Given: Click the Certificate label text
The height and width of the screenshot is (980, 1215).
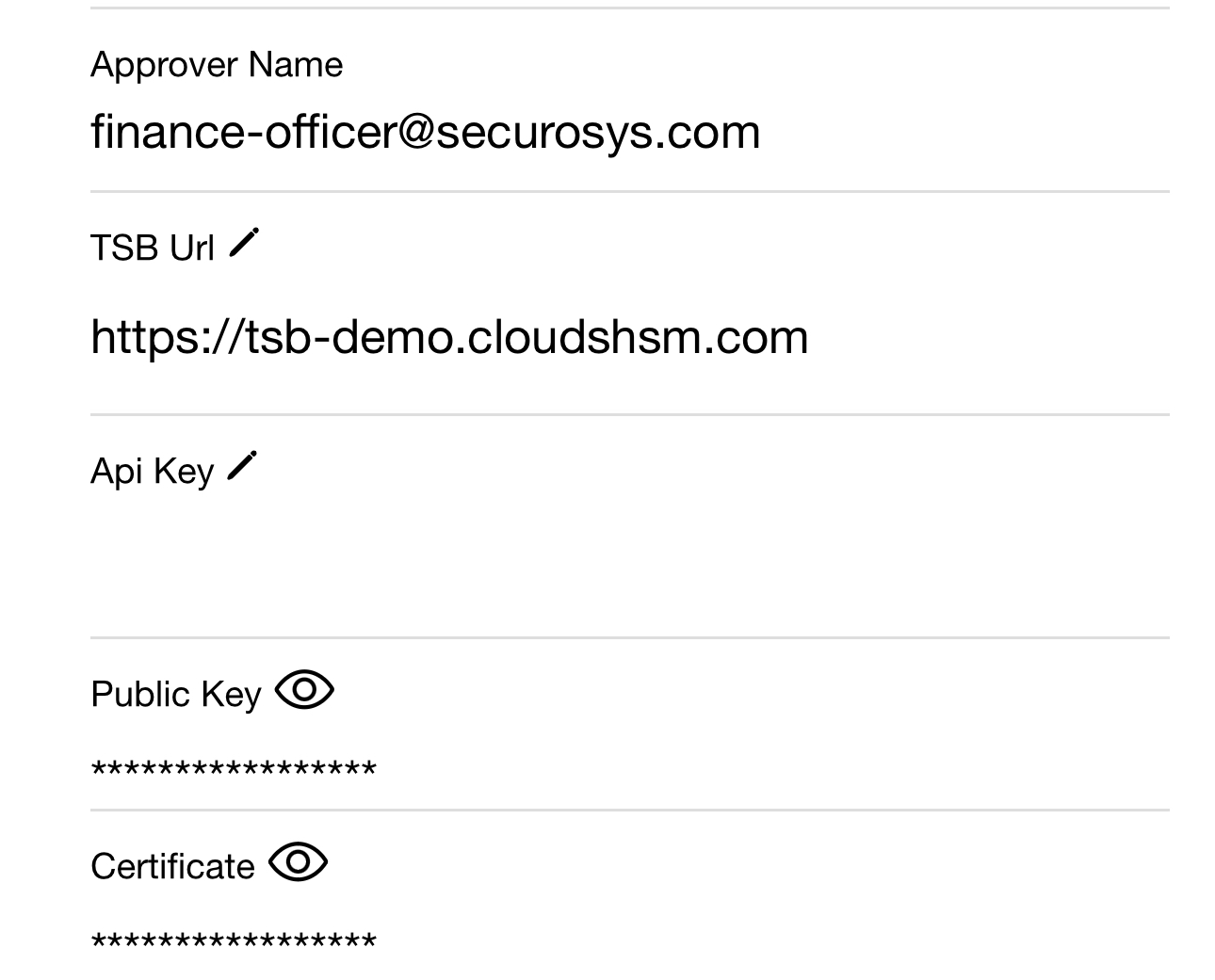Looking at the screenshot, I should coord(172,867).
